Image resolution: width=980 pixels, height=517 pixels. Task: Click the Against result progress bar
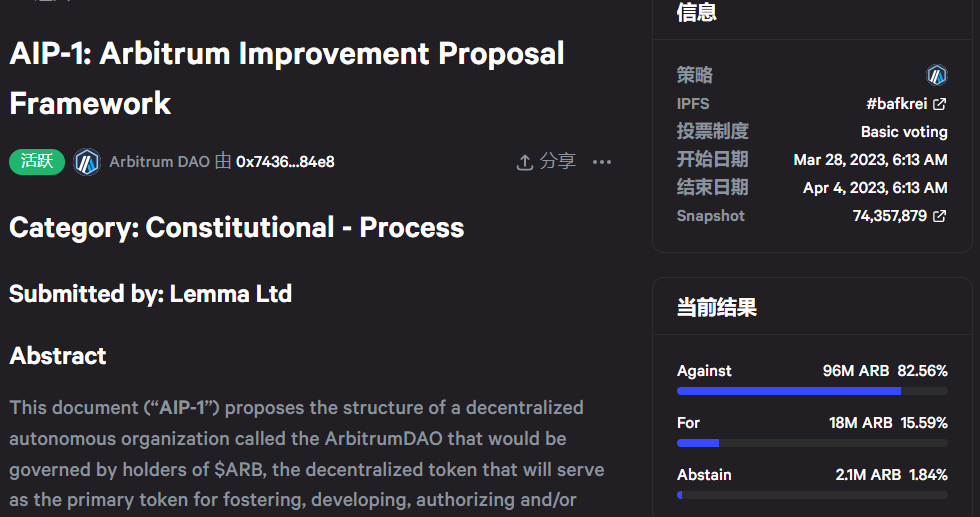click(x=812, y=391)
